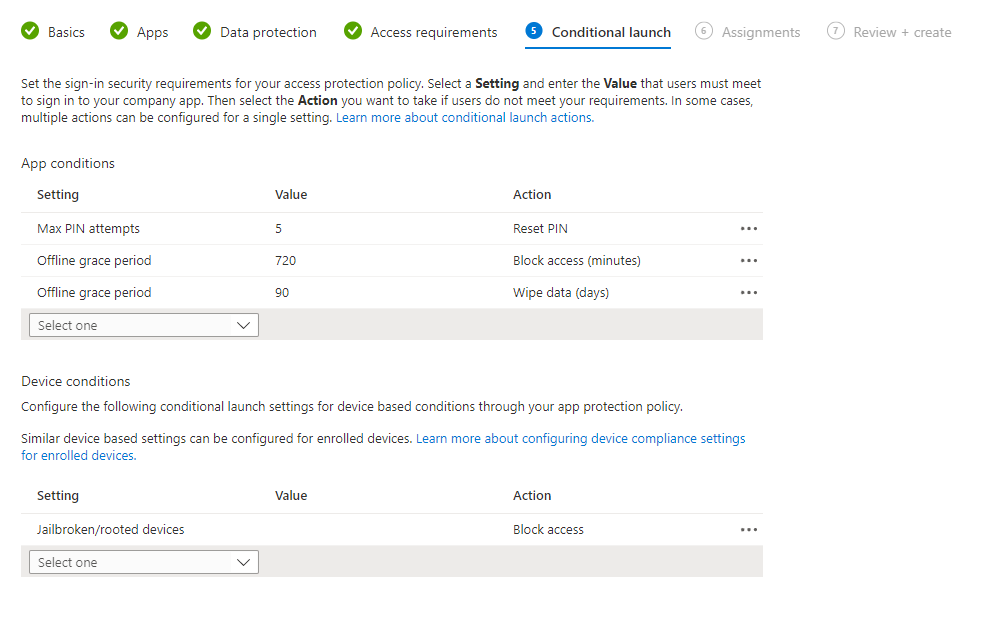Viewport: 986px width, 633px height.
Task: Open the device compliance settings learn more link
Action: (580, 439)
